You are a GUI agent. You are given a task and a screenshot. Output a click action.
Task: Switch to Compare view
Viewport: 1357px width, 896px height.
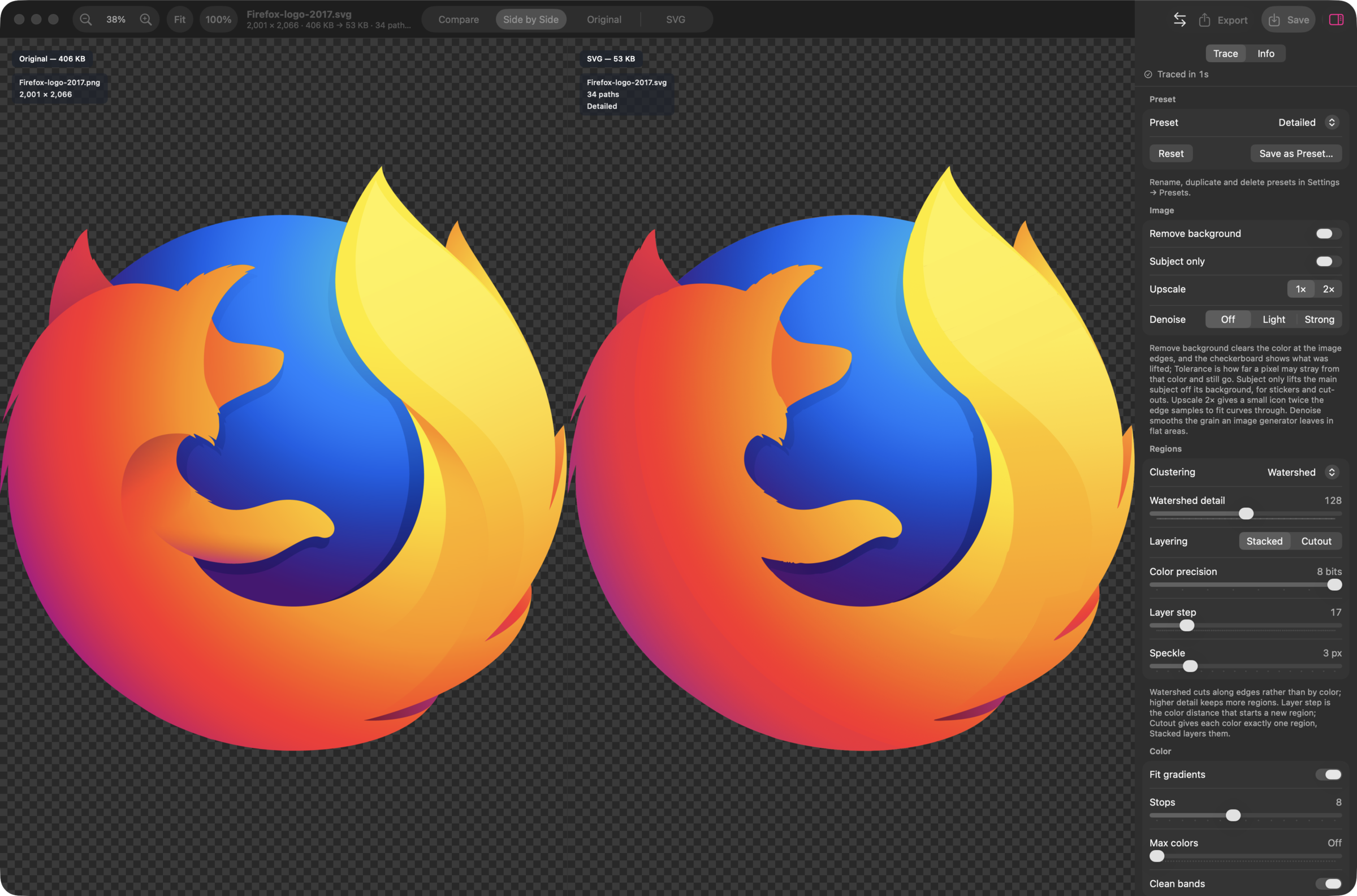pyautogui.click(x=458, y=19)
